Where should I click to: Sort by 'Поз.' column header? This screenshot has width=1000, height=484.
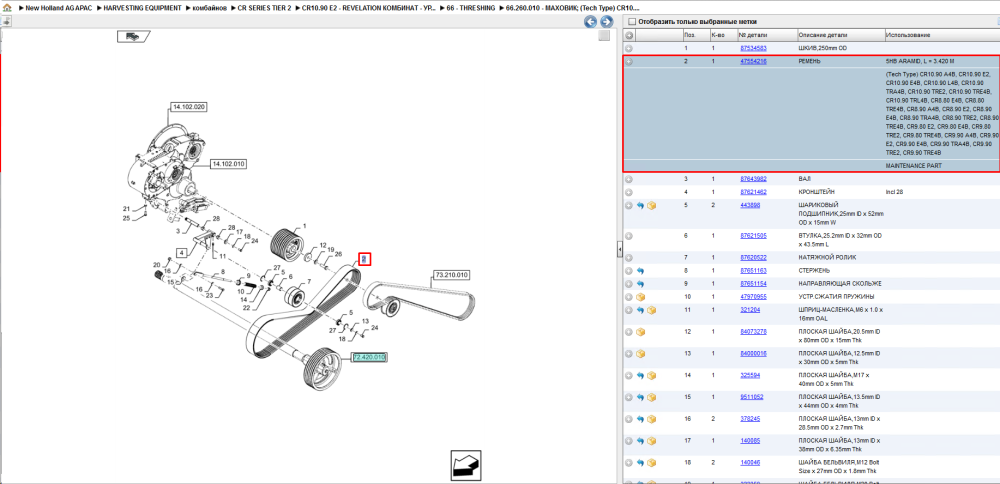click(695, 35)
